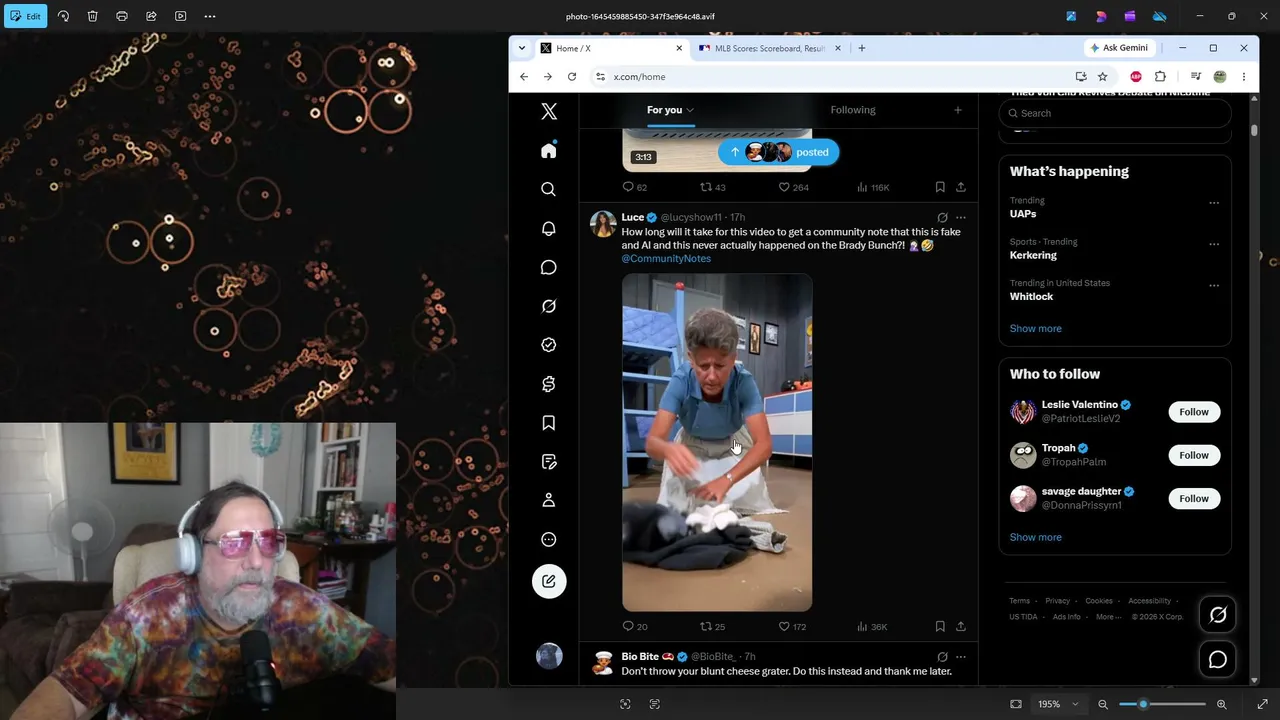Open the Whitlock trending topic
This screenshot has height=720, width=1280.
coord(1115,290)
